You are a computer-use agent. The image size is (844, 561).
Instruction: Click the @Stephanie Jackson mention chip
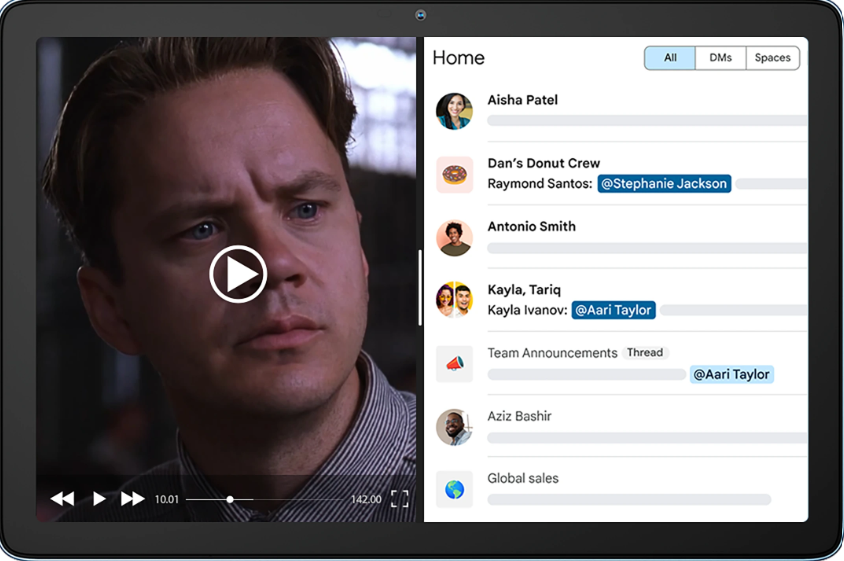pos(664,184)
